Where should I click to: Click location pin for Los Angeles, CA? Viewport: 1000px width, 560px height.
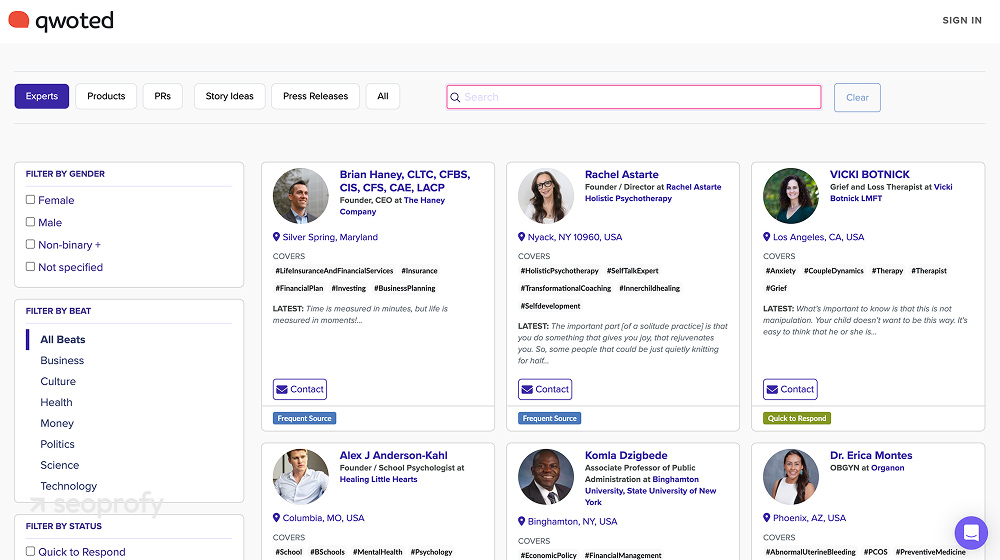click(767, 237)
